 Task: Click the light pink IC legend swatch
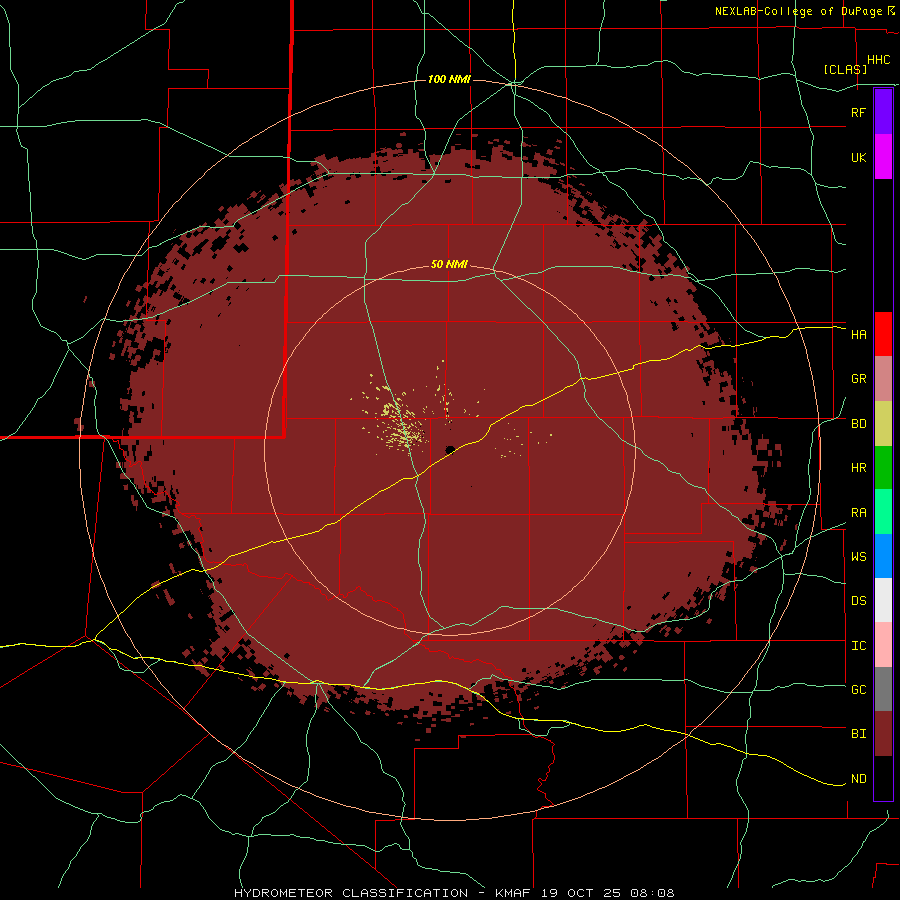coord(883,645)
